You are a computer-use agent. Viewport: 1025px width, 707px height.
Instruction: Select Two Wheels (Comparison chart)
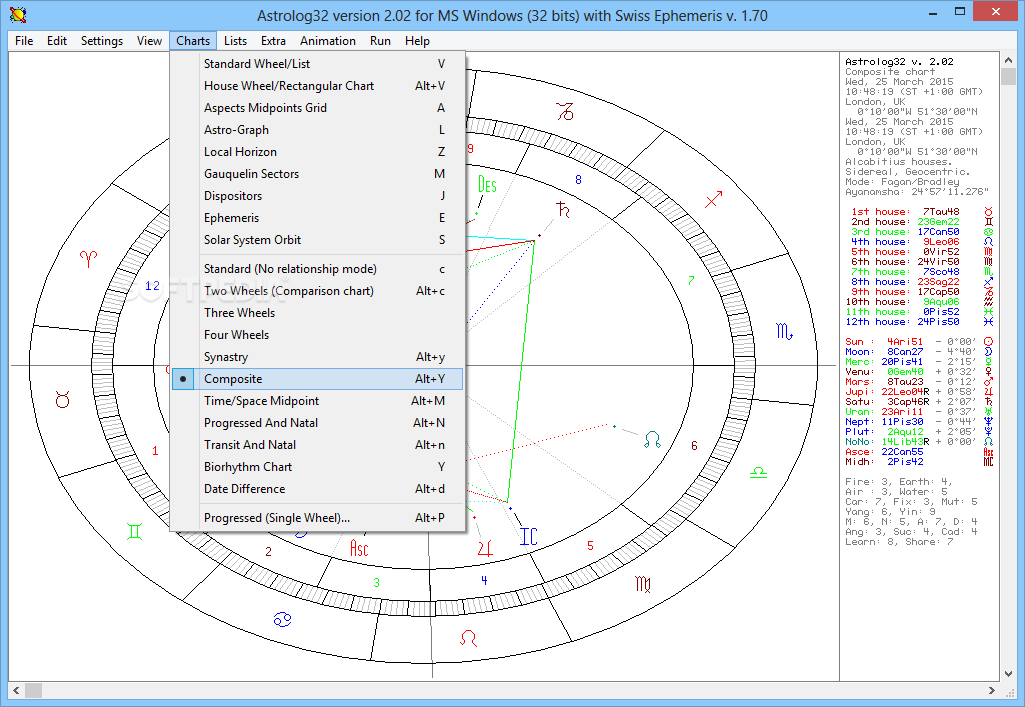tap(317, 291)
